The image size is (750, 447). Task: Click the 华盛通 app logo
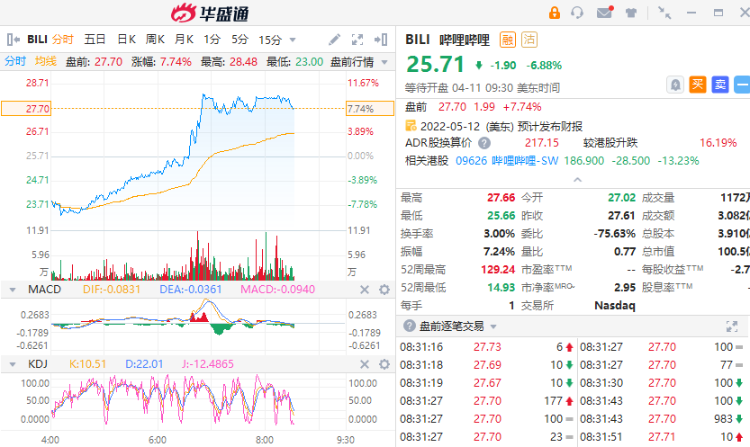click(x=210, y=13)
